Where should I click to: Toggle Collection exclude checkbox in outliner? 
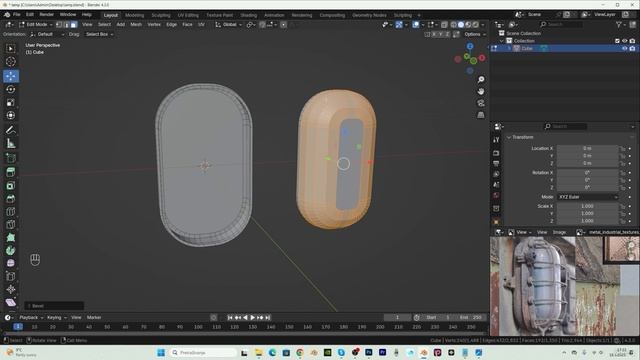617,41
